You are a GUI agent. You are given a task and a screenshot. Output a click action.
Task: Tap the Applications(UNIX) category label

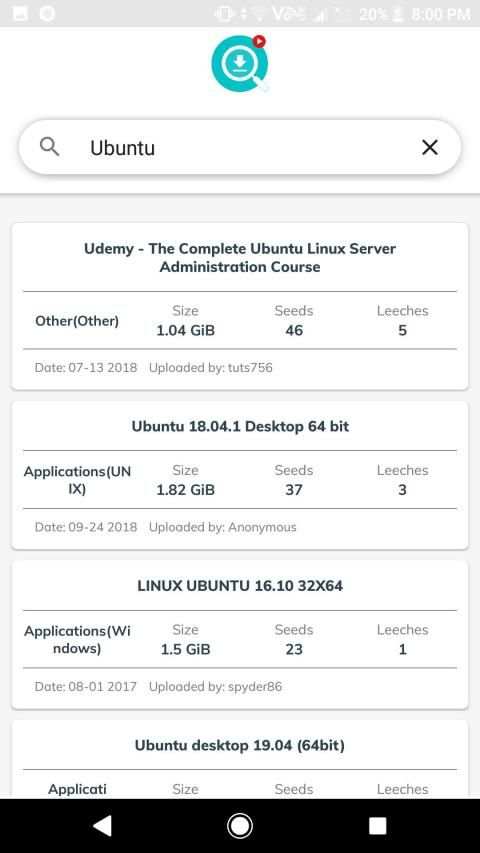click(x=77, y=480)
